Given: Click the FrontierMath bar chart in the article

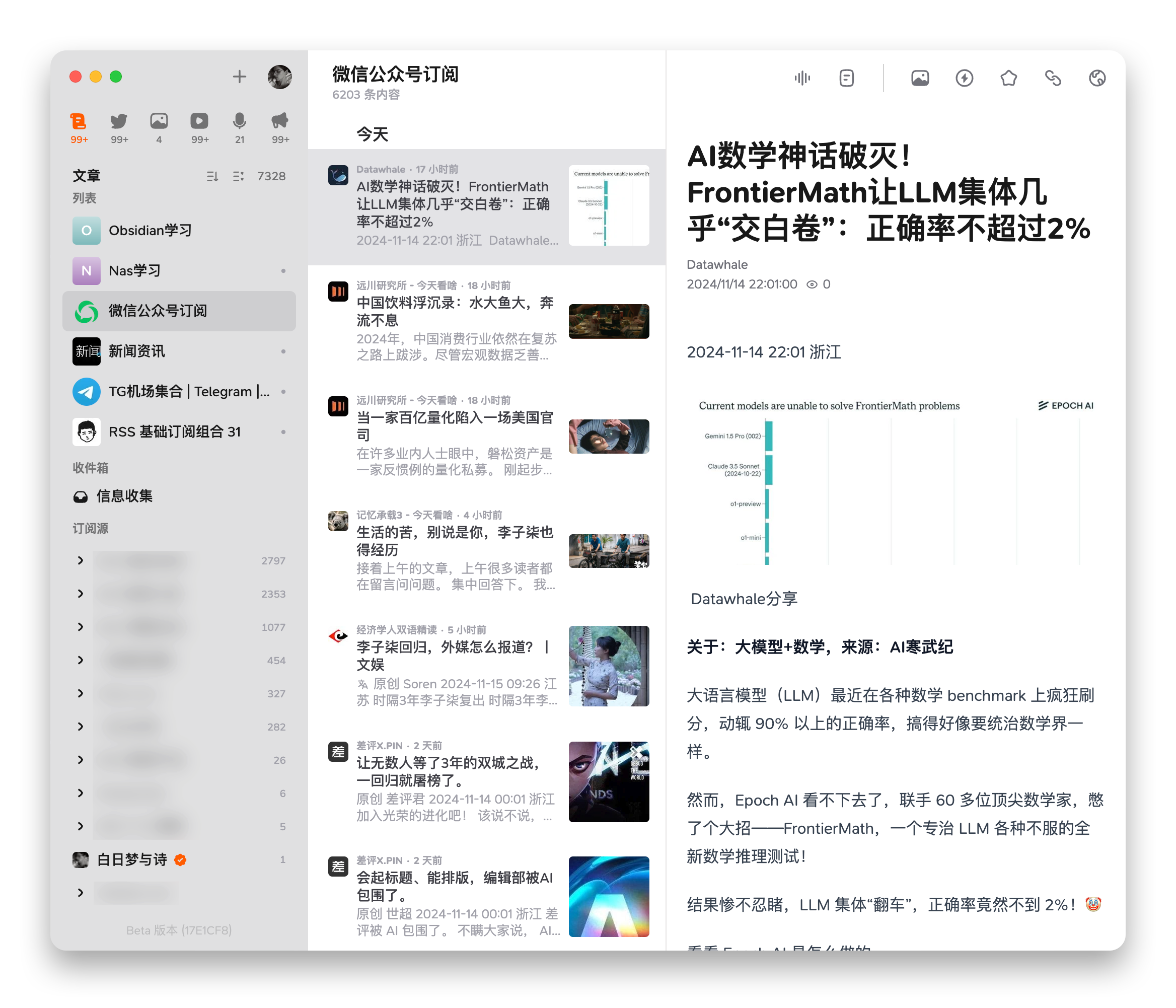Looking at the screenshot, I should 896,482.
